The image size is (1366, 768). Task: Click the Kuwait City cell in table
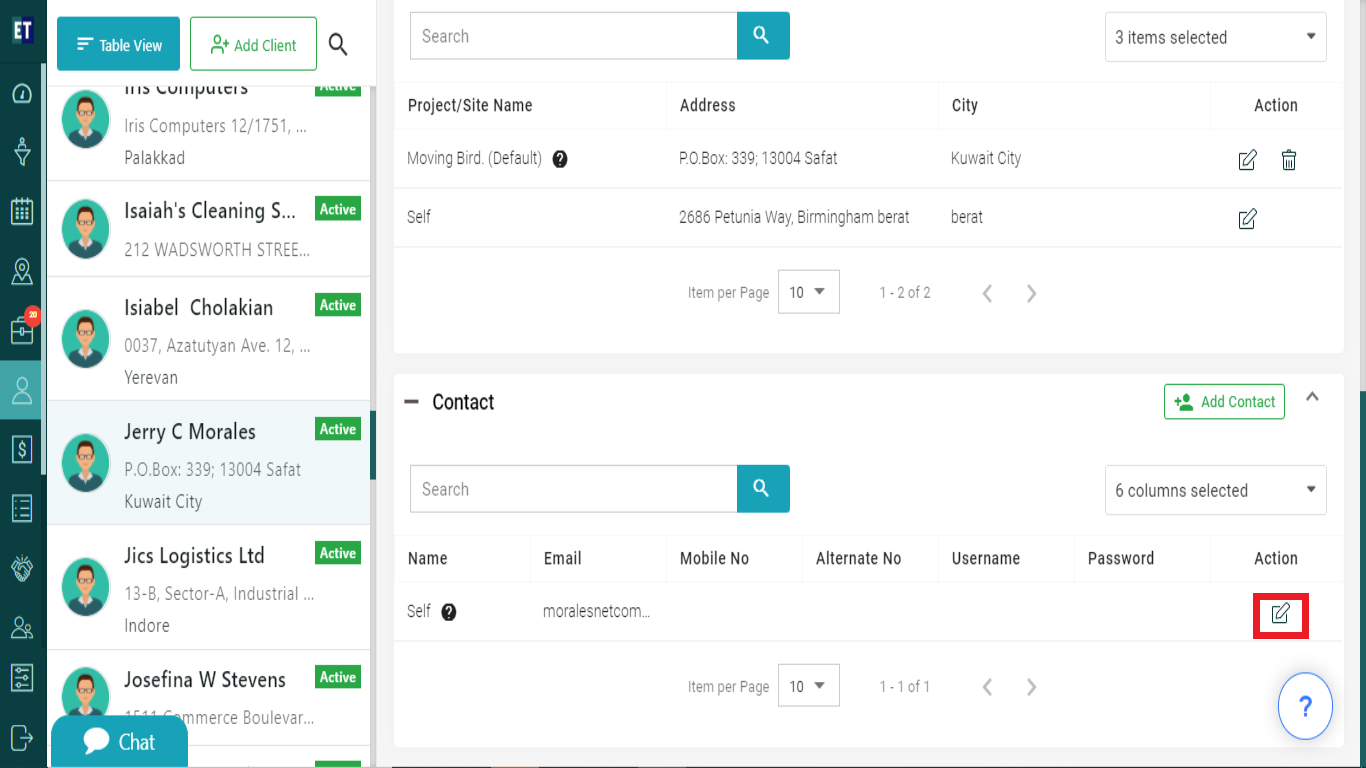click(985, 158)
